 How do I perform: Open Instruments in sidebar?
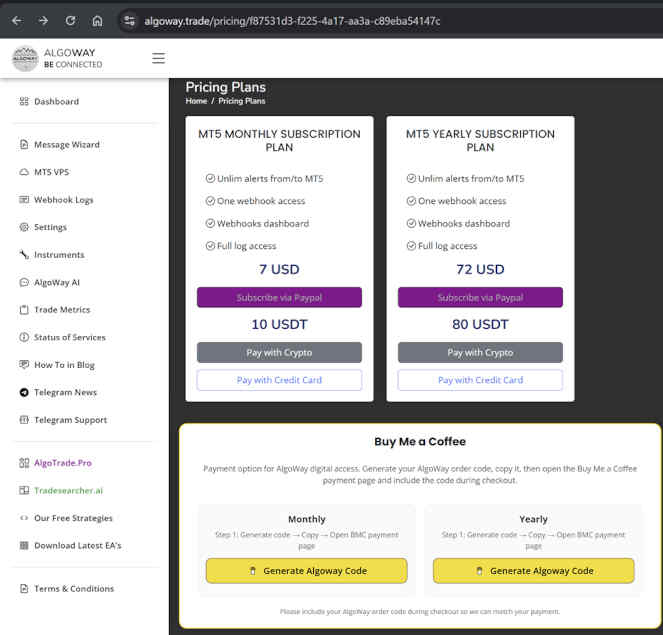pos(59,255)
